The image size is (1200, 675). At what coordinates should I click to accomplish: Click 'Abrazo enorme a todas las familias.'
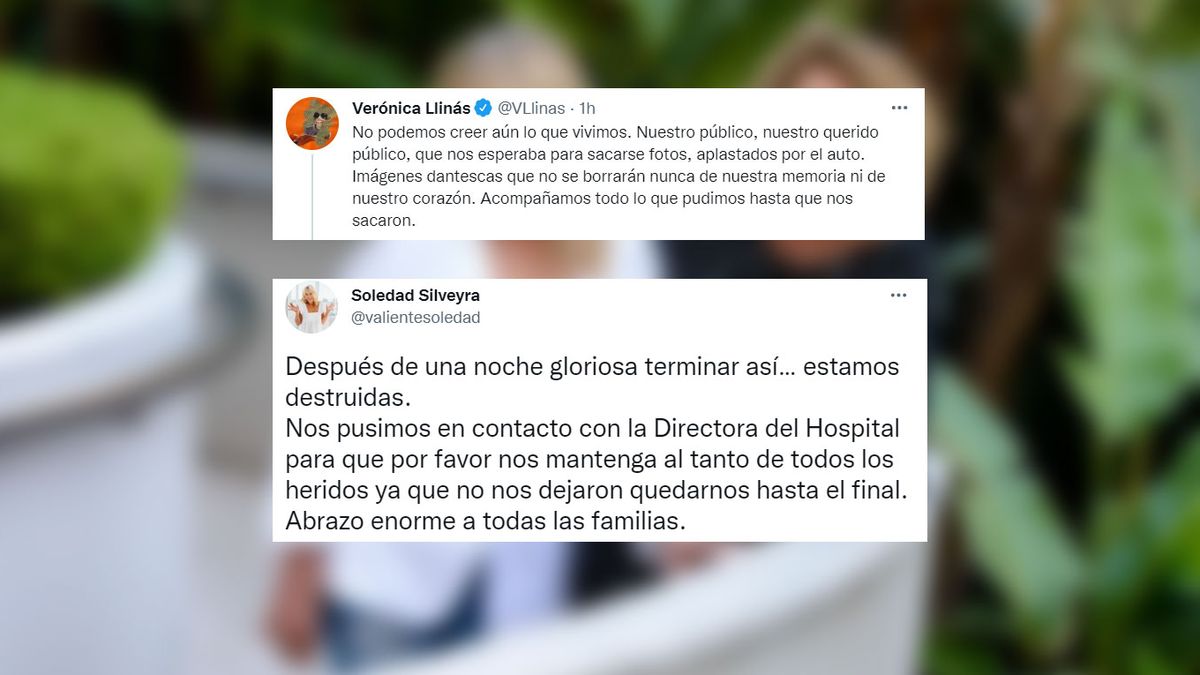click(485, 521)
